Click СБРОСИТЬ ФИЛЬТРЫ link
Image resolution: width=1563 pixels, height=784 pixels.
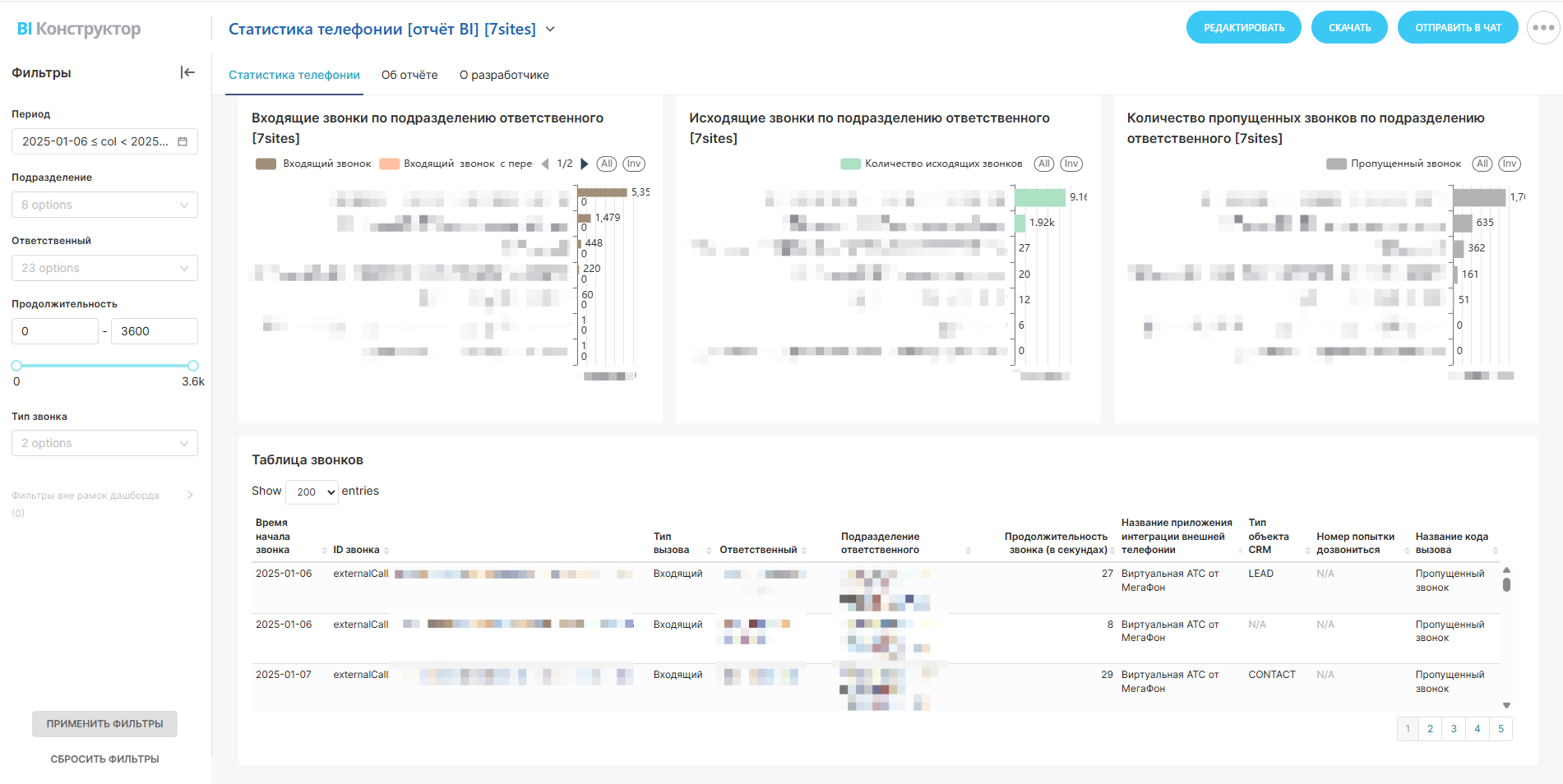pos(104,759)
